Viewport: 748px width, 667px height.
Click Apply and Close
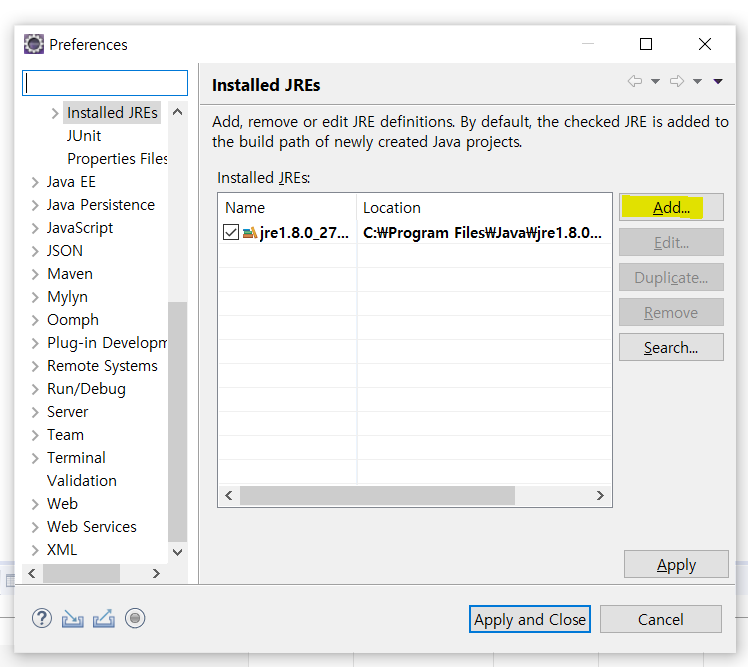(530, 619)
